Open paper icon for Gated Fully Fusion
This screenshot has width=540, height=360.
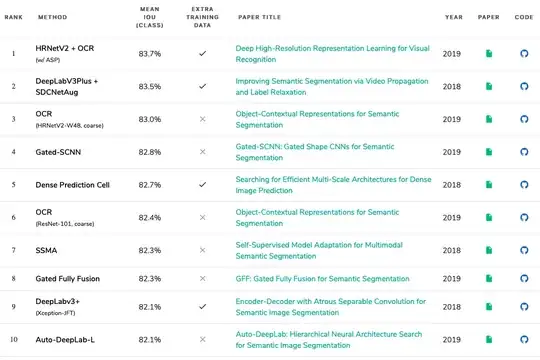click(x=489, y=278)
